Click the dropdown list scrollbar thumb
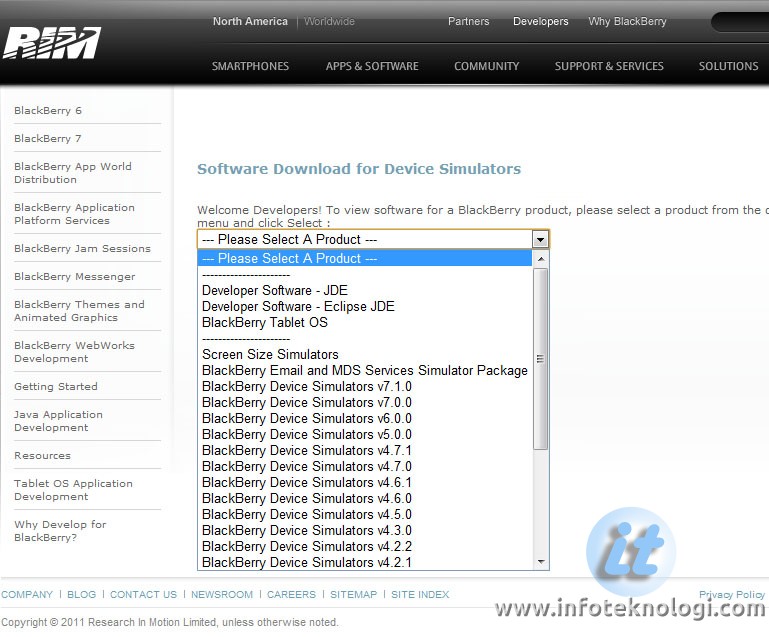 pos(540,358)
